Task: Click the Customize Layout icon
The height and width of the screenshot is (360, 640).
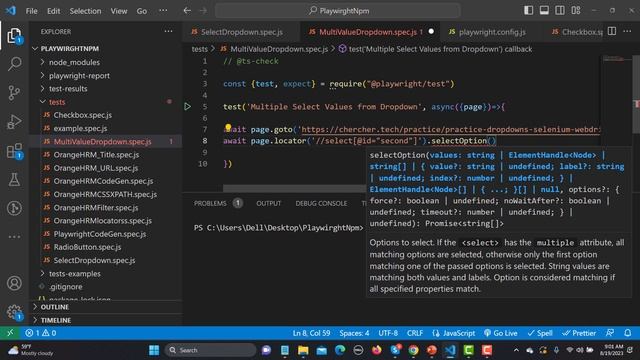Action: click(576, 10)
